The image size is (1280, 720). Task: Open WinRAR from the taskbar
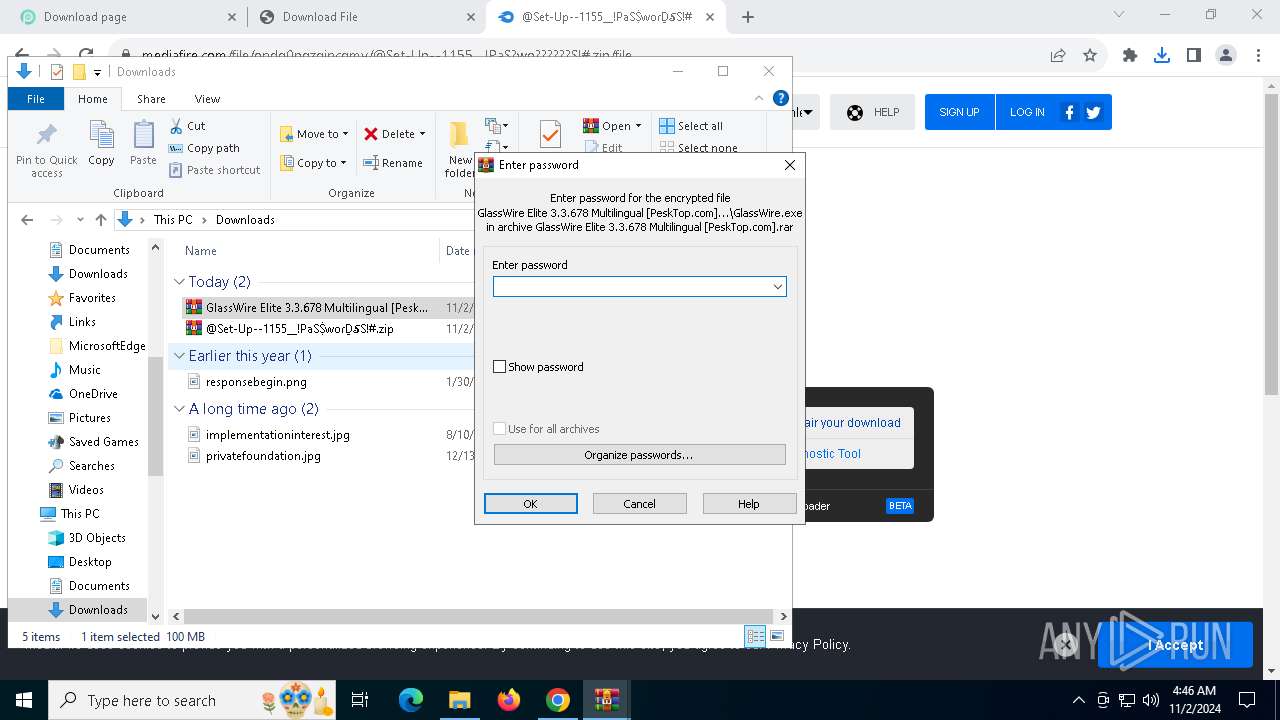tap(606, 700)
